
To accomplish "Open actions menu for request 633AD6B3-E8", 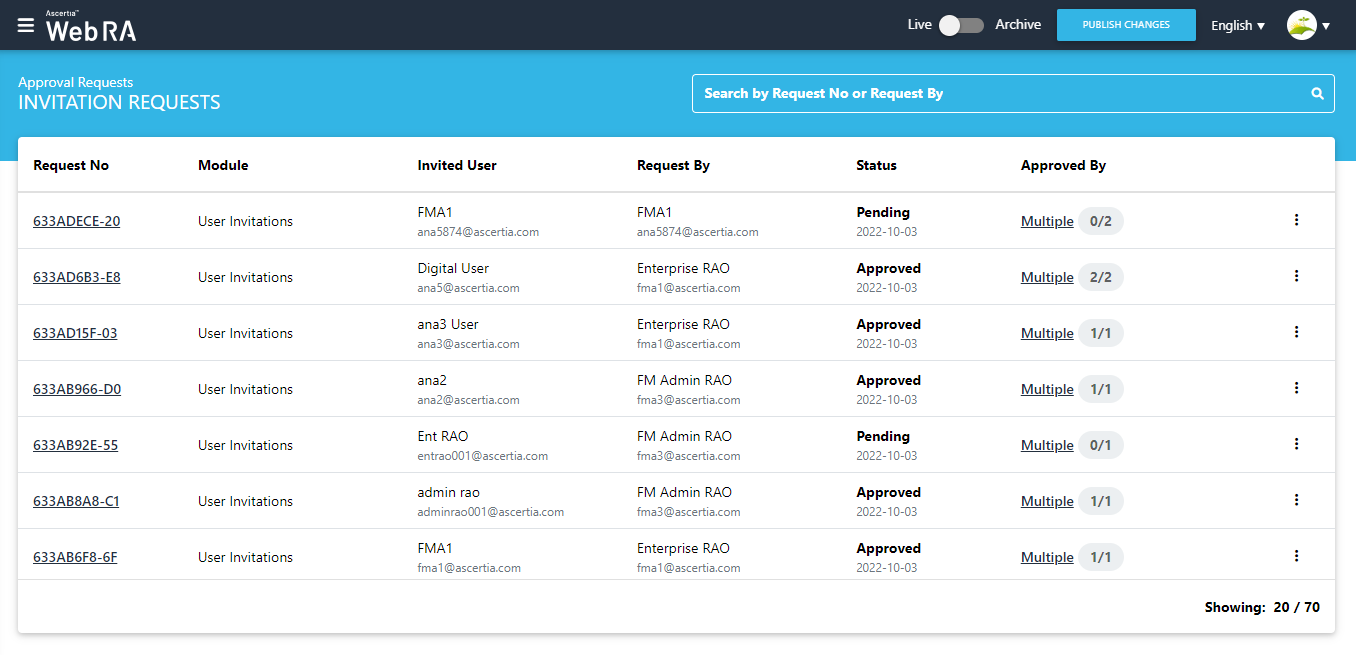I will (1296, 276).
